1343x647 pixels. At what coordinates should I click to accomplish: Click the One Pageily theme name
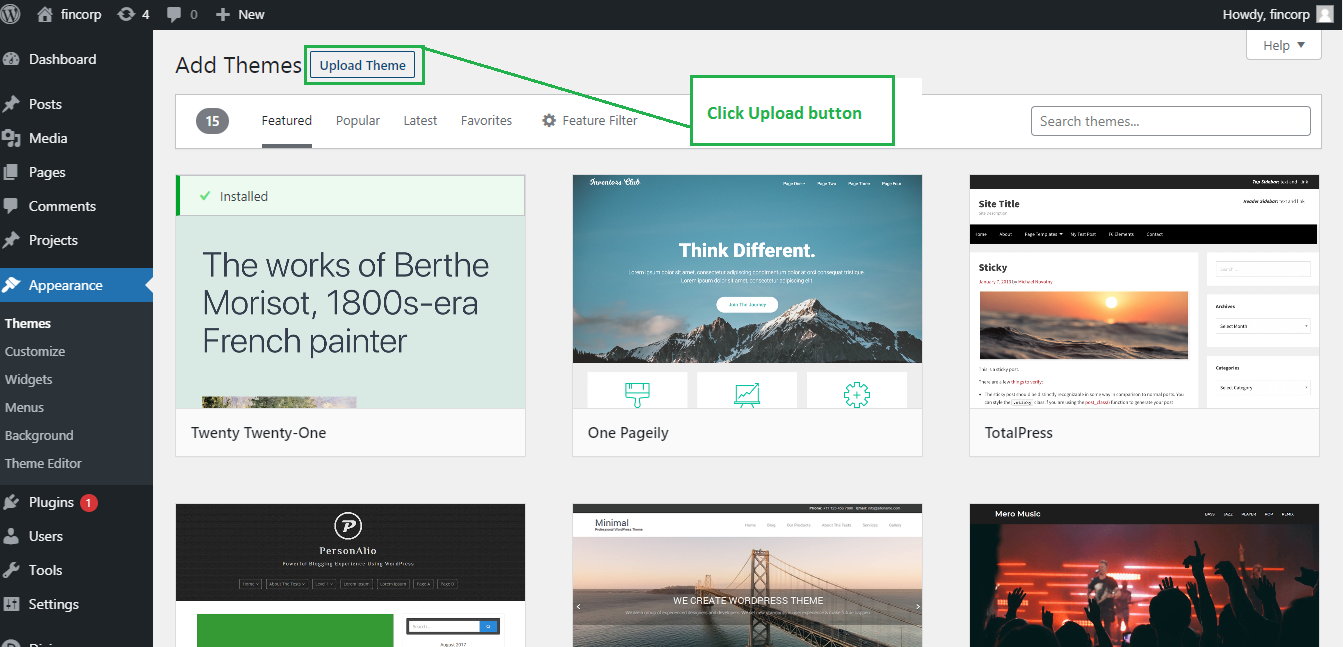[x=628, y=433]
